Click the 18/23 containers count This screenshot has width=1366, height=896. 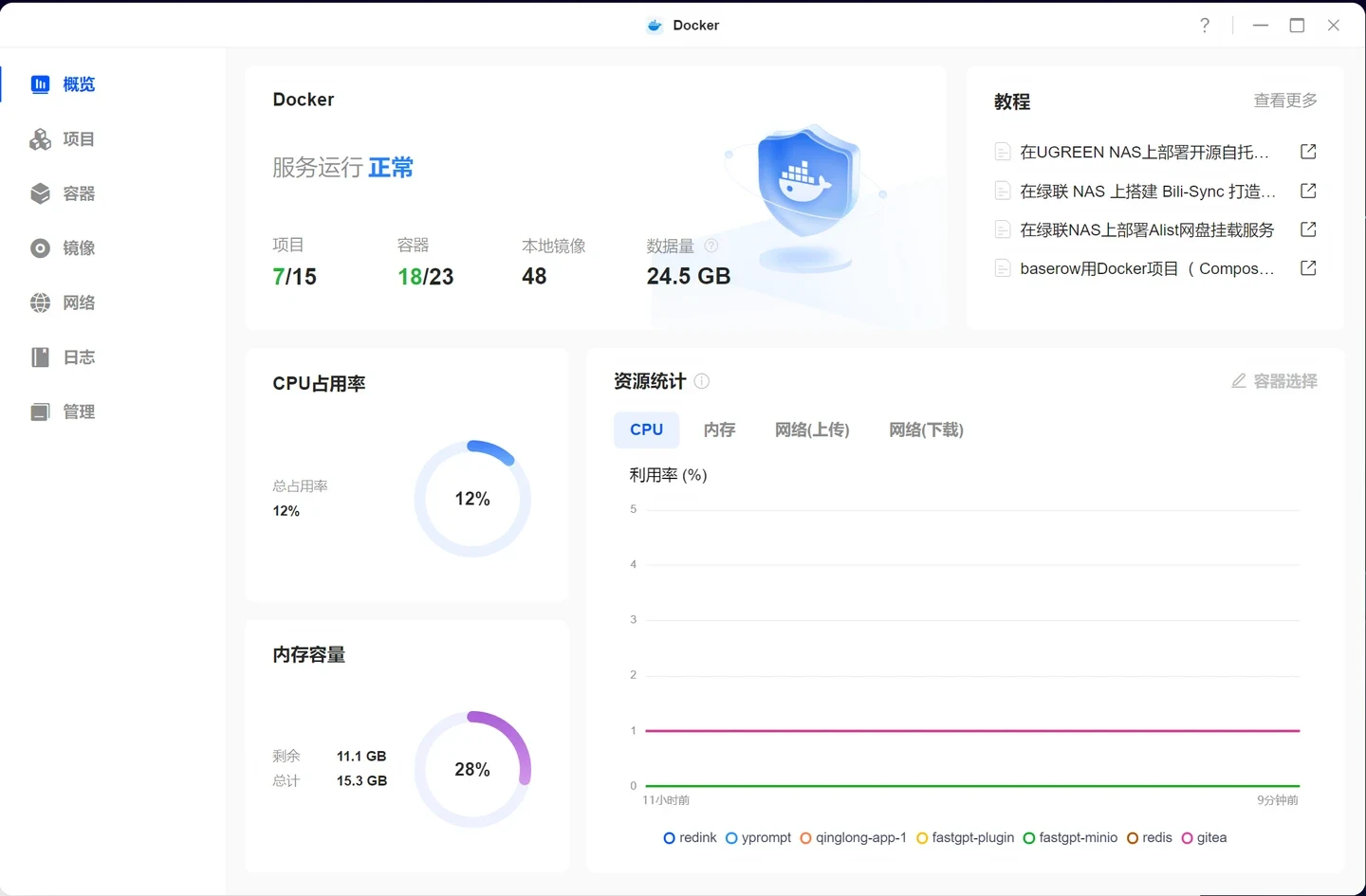tap(426, 277)
